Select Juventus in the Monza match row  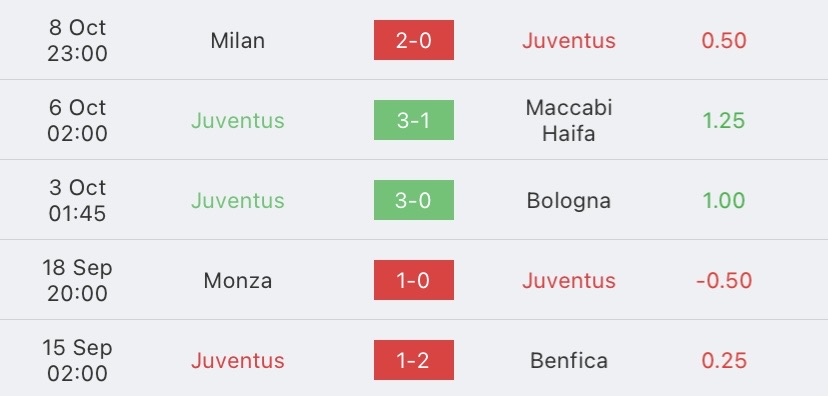point(569,280)
